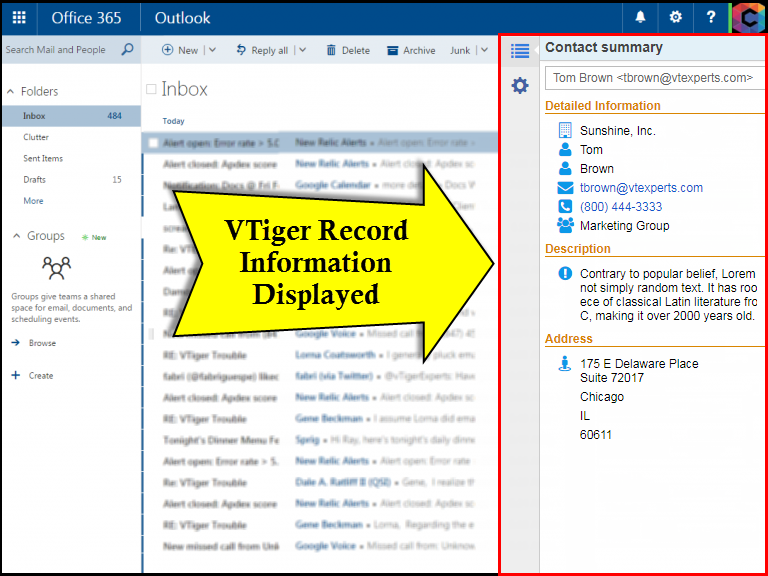The width and height of the screenshot is (768, 576).
Task: Click the address location pin icon
Action: [565, 364]
